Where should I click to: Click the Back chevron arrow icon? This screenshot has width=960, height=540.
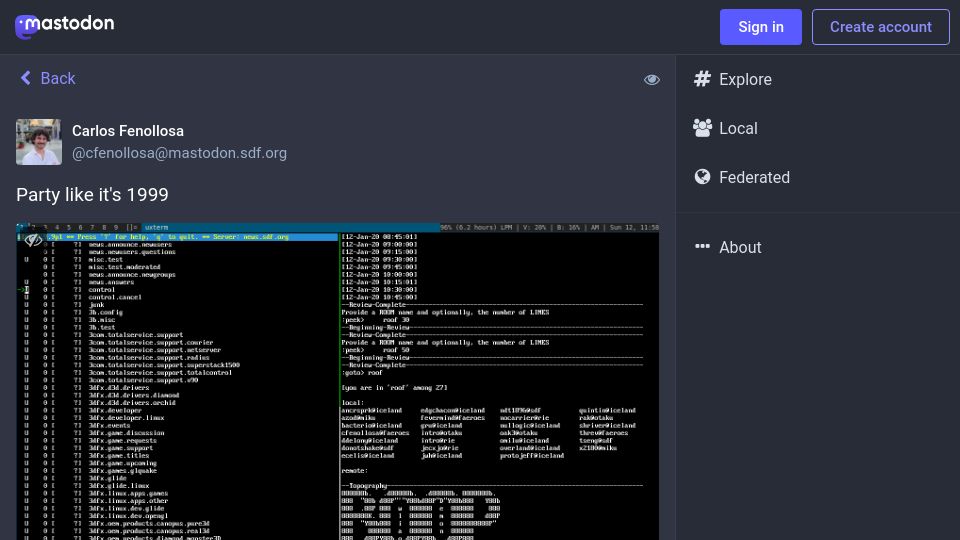coord(26,78)
